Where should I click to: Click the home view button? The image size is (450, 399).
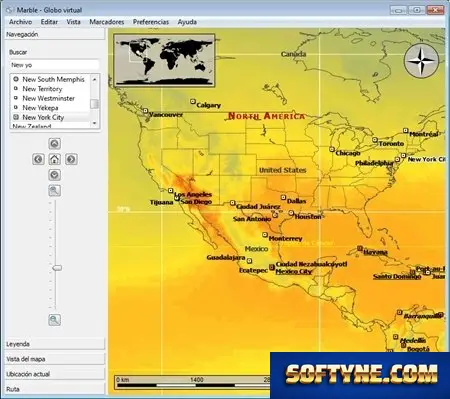pos(55,159)
